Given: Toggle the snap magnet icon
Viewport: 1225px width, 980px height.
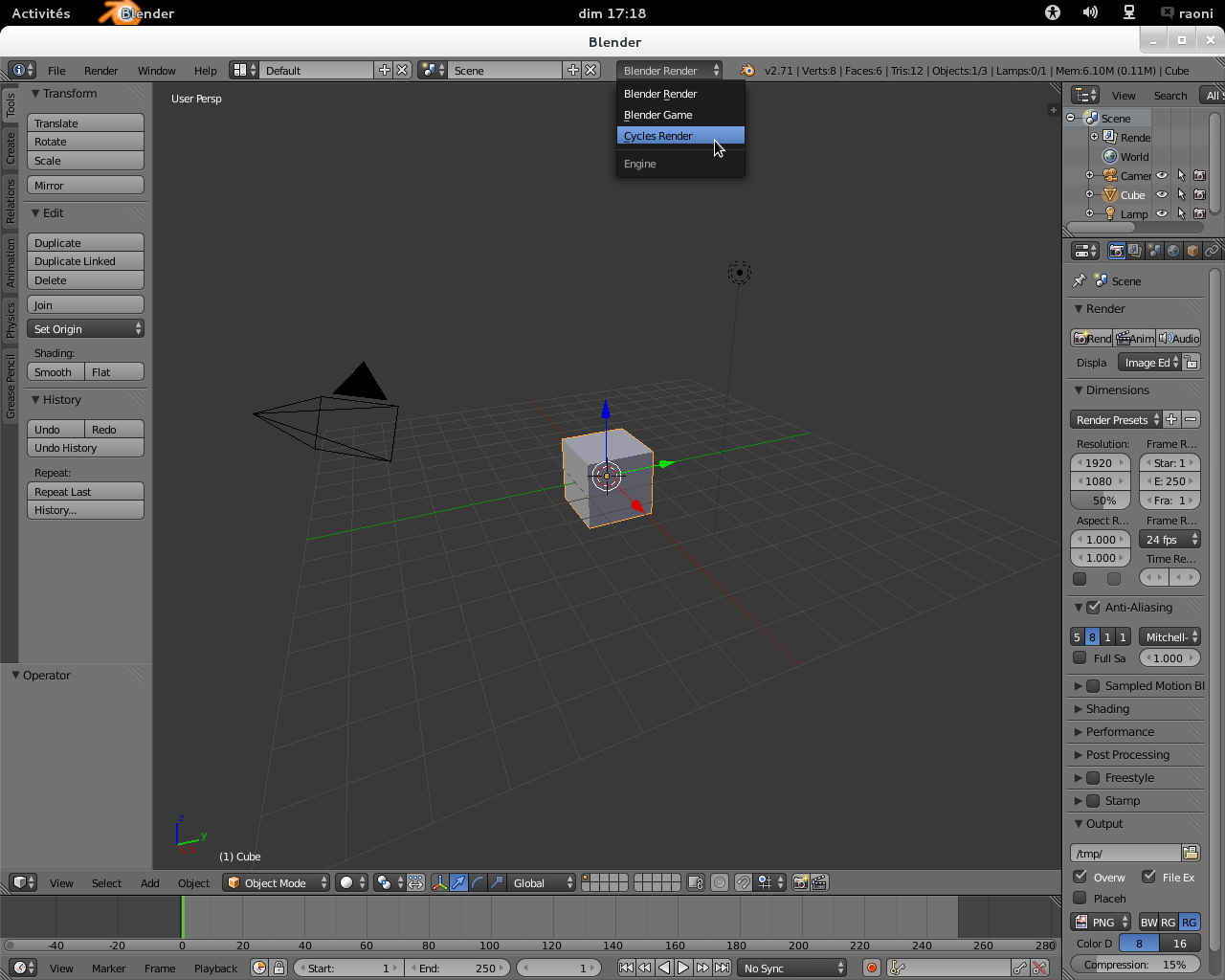Looking at the screenshot, I should click(x=744, y=883).
